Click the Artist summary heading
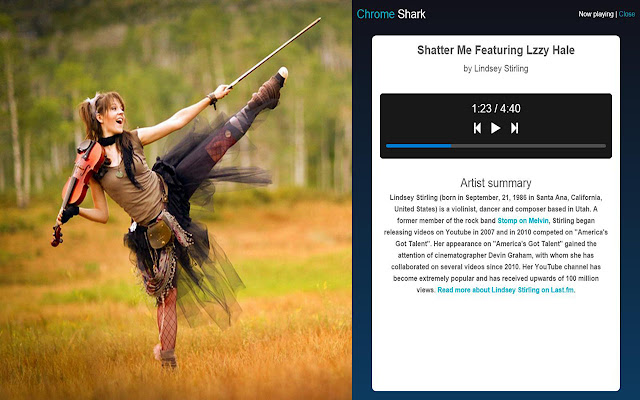 pos(496,183)
